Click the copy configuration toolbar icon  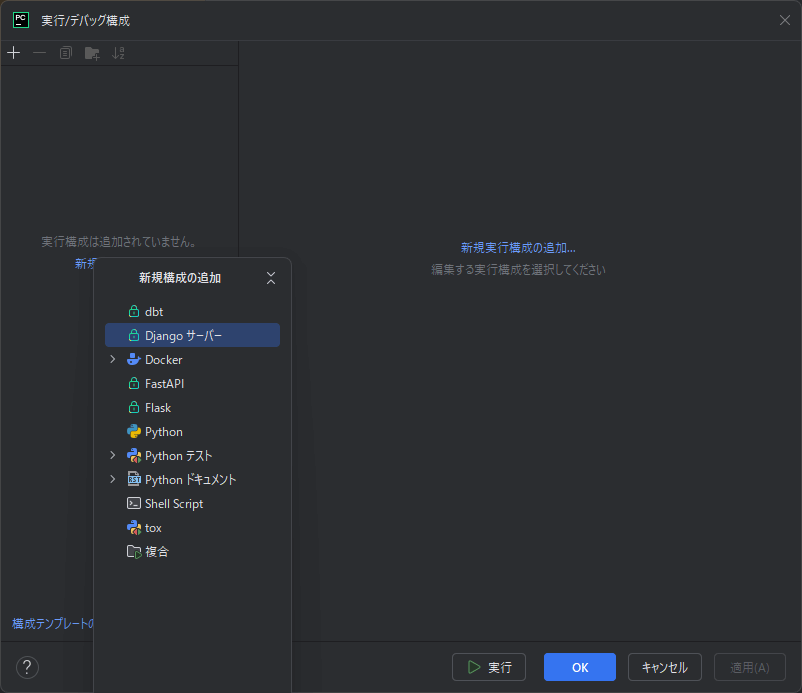click(x=66, y=53)
